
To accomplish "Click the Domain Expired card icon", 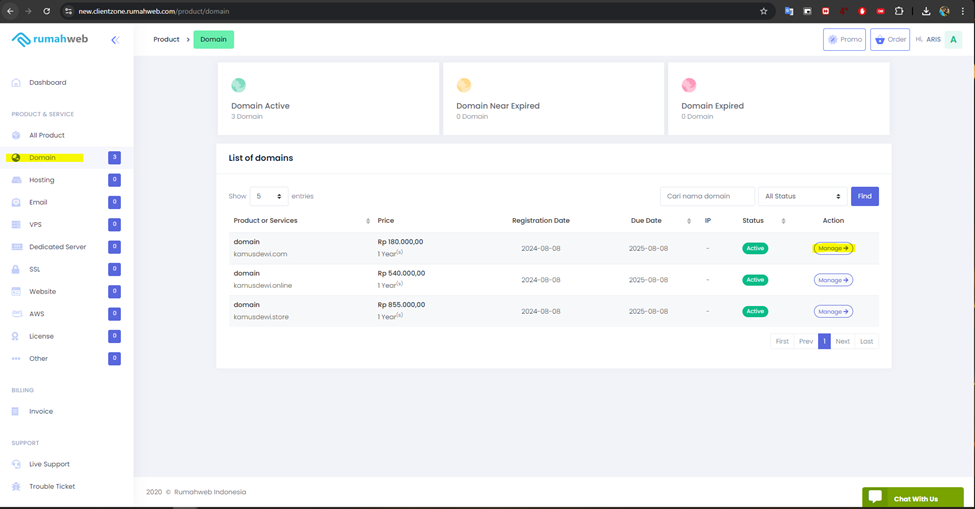I will tap(688, 85).
